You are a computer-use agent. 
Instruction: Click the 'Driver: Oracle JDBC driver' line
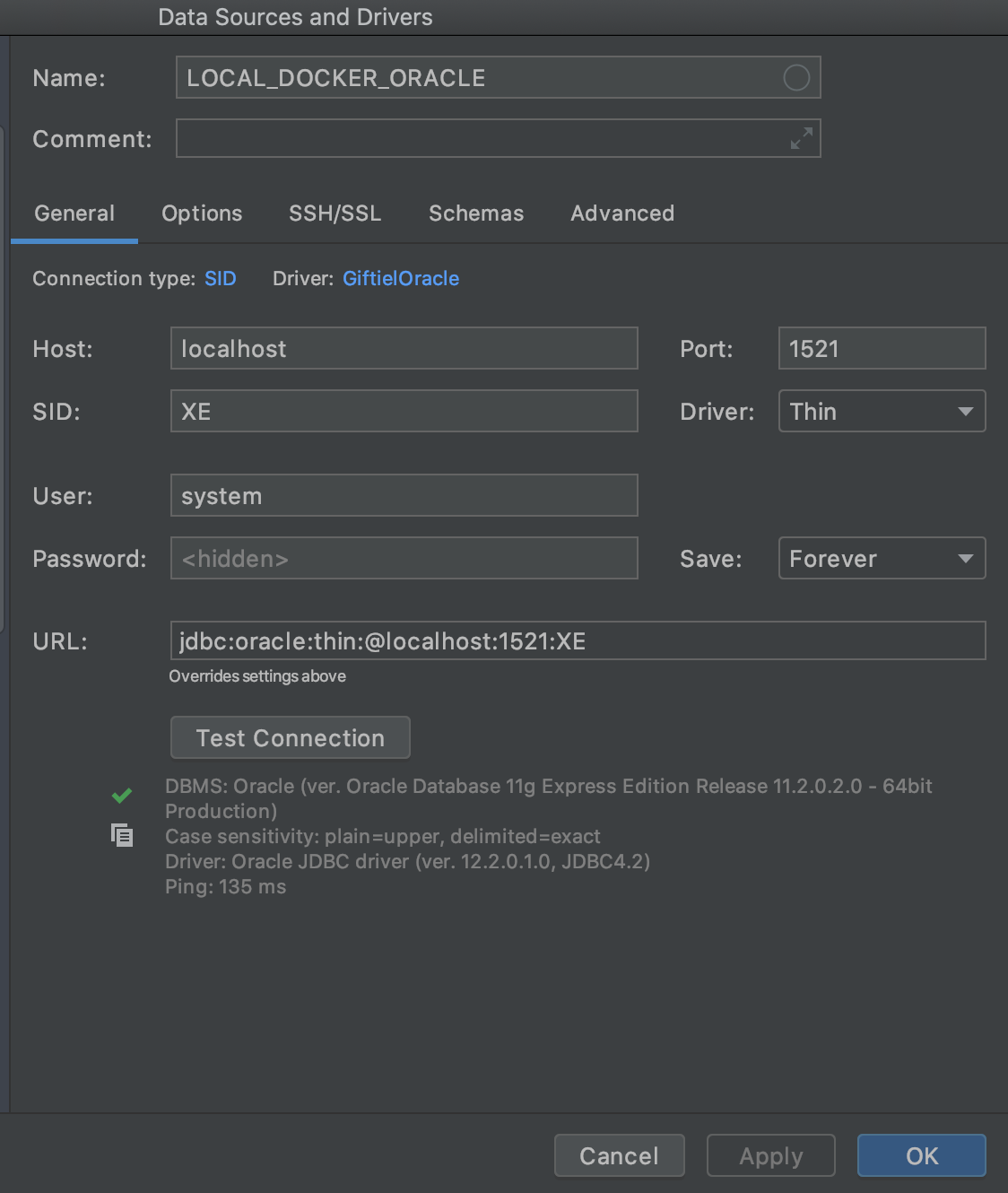click(x=408, y=861)
